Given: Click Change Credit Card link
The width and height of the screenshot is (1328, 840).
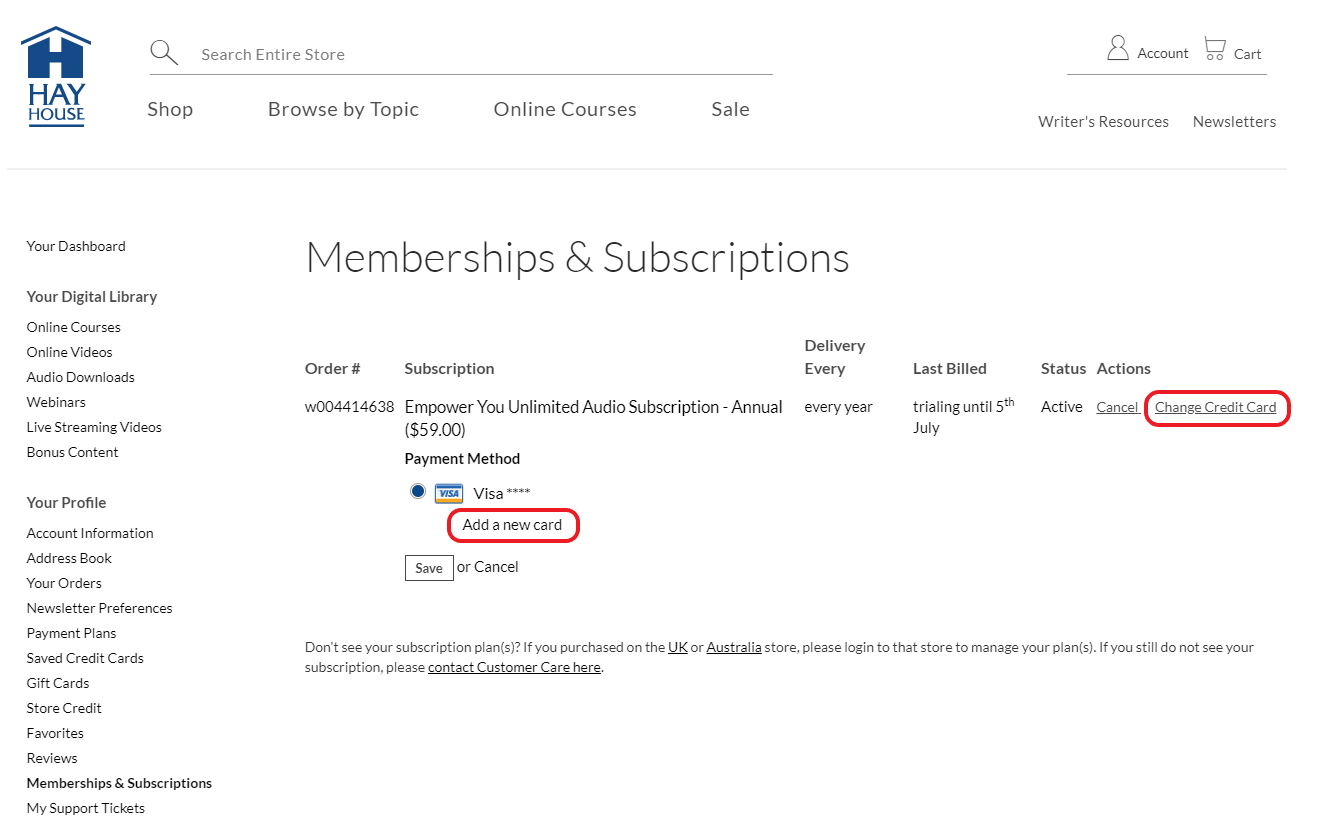Looking at the screenshot, I should click(1215, 408).
